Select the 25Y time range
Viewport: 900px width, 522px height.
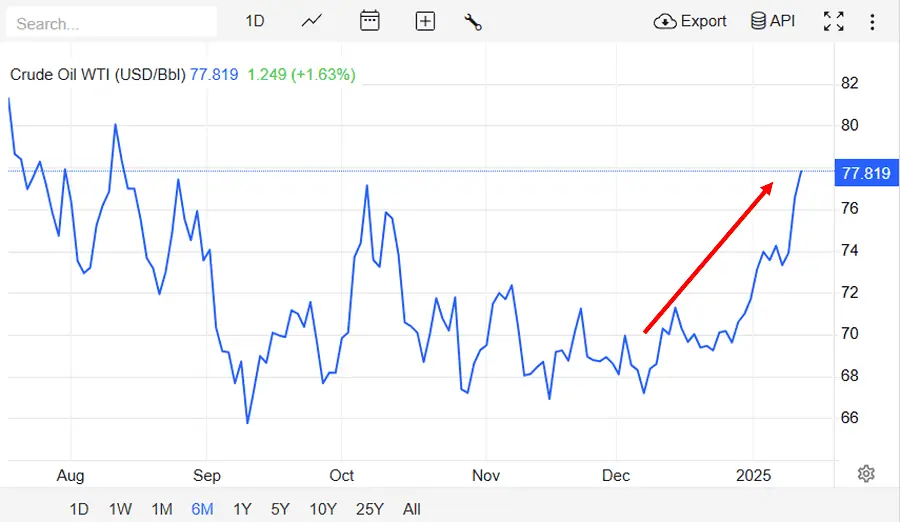click(x=369, y=509)
